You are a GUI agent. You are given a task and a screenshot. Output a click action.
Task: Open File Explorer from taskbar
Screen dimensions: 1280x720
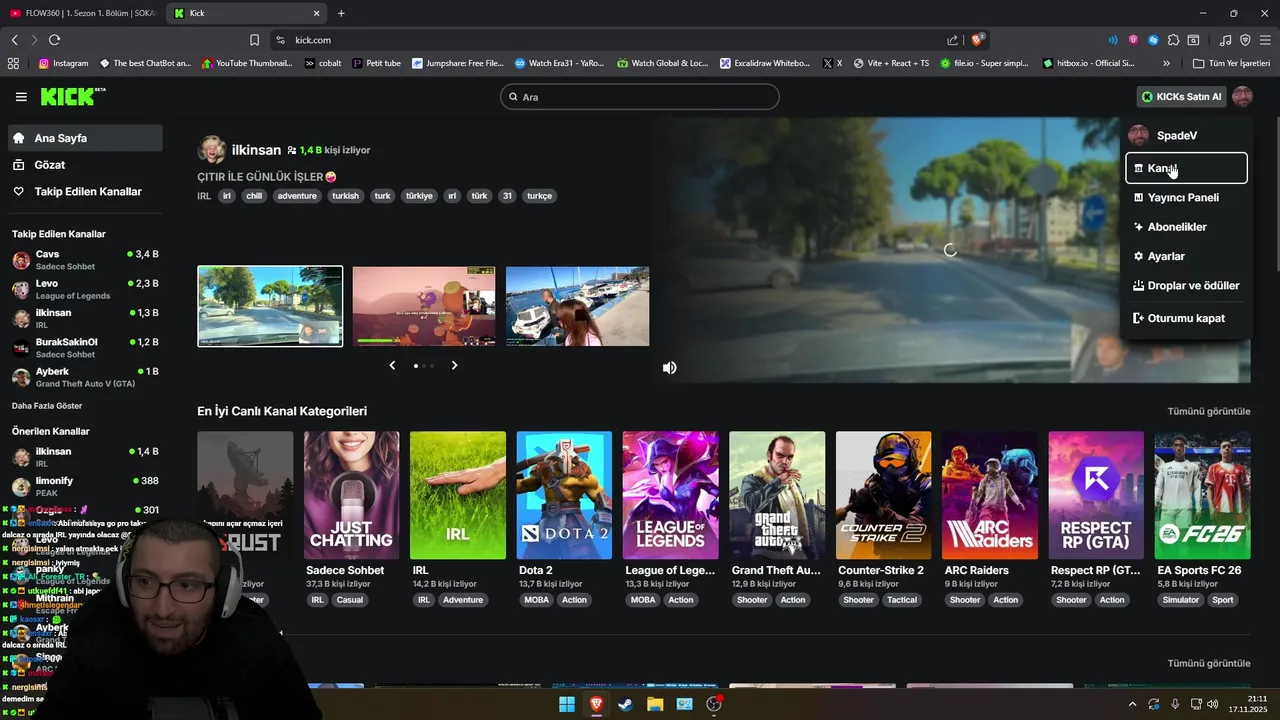coord(655,704)
